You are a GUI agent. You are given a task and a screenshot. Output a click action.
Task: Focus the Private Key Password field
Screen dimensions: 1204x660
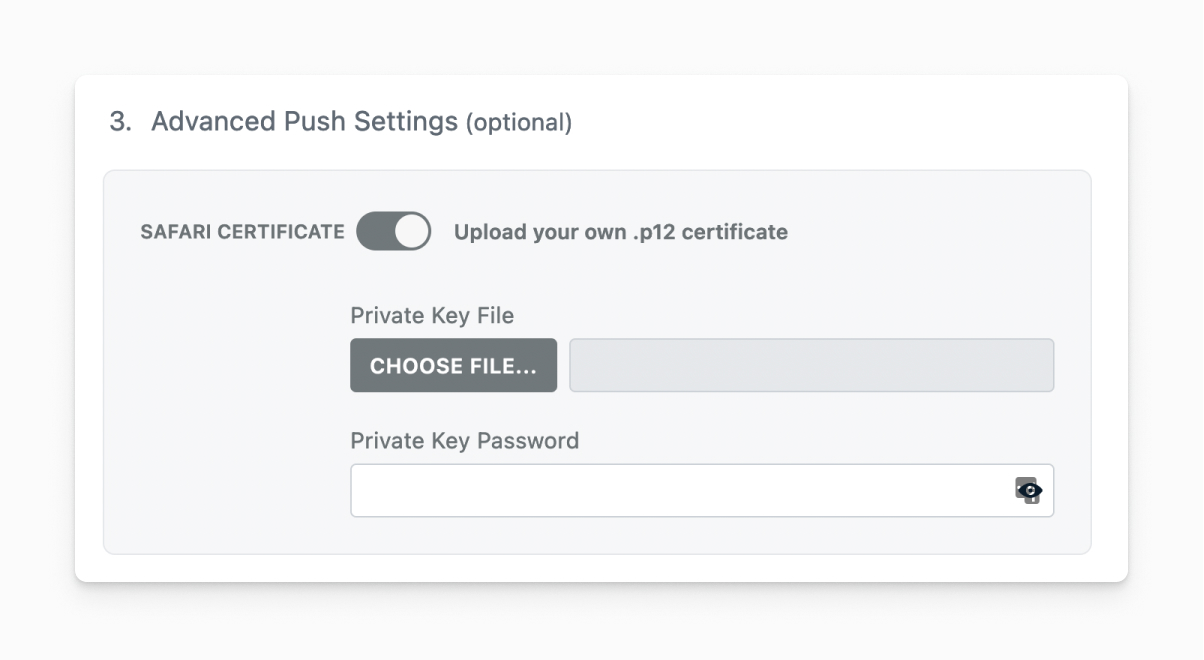pyautogui.click(x=680, y=490)
